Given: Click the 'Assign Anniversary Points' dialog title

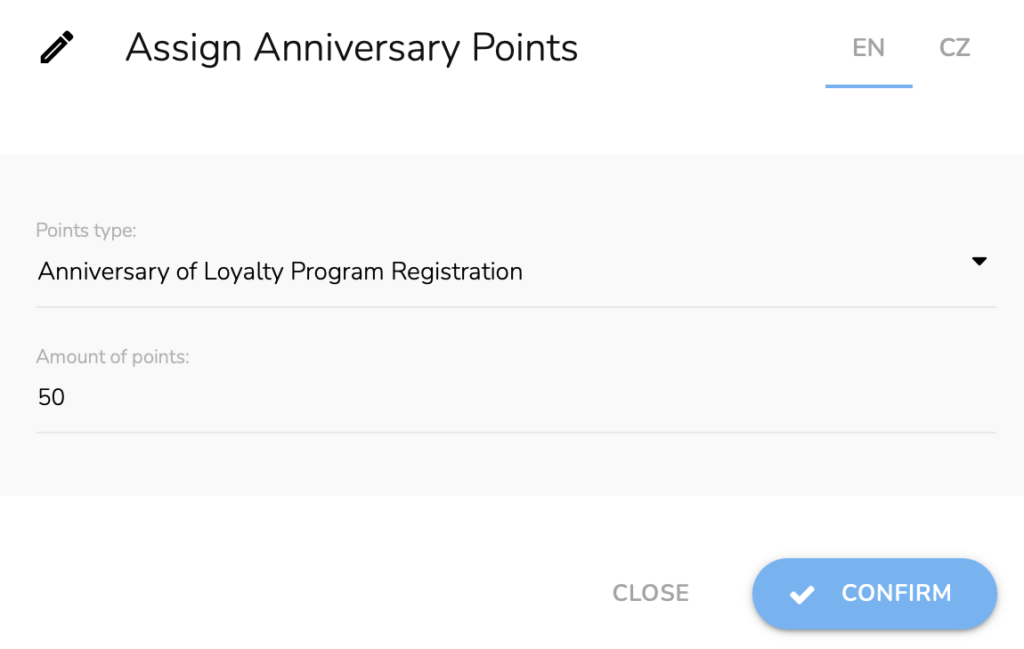Looking at the screenshot, I should tap(351, 48).
